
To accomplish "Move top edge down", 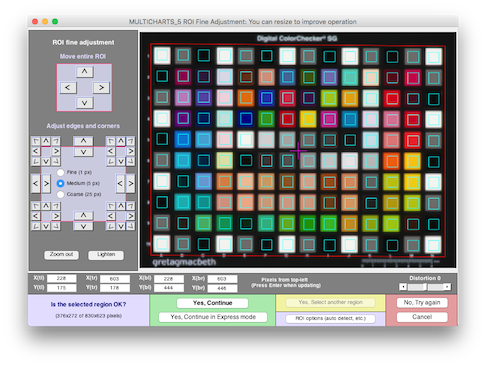I will [83, 152].
